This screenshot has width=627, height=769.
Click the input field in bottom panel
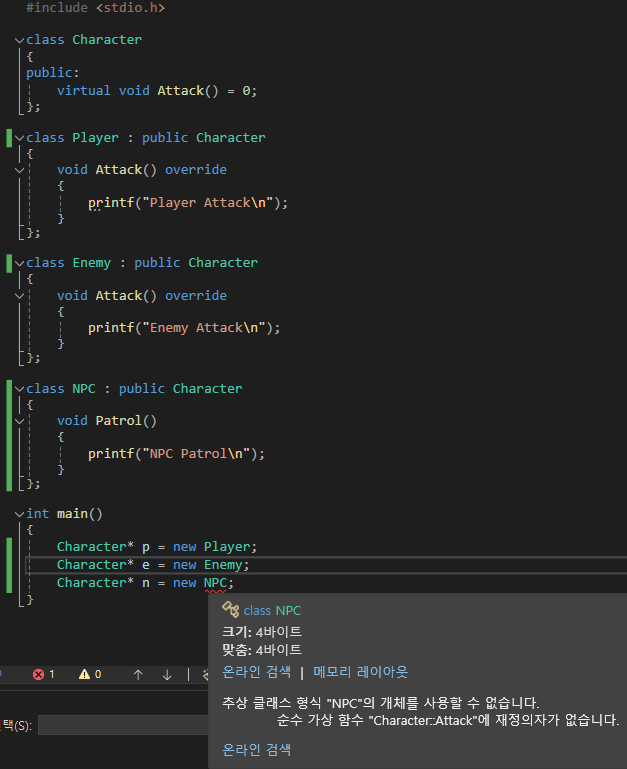(x=120, y=725)
